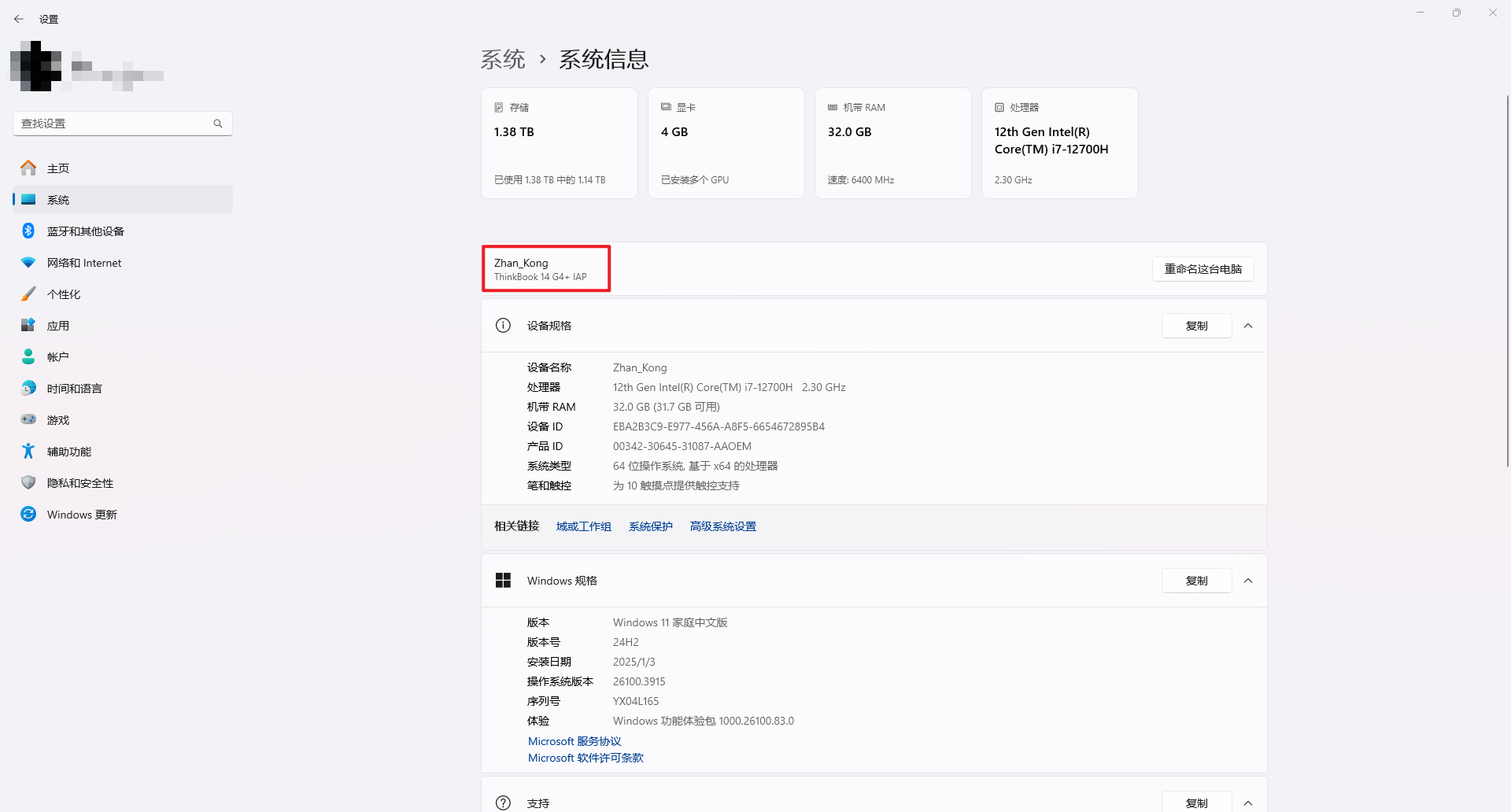
Task: Open 应用 settings
Action: tap(123, 326)
